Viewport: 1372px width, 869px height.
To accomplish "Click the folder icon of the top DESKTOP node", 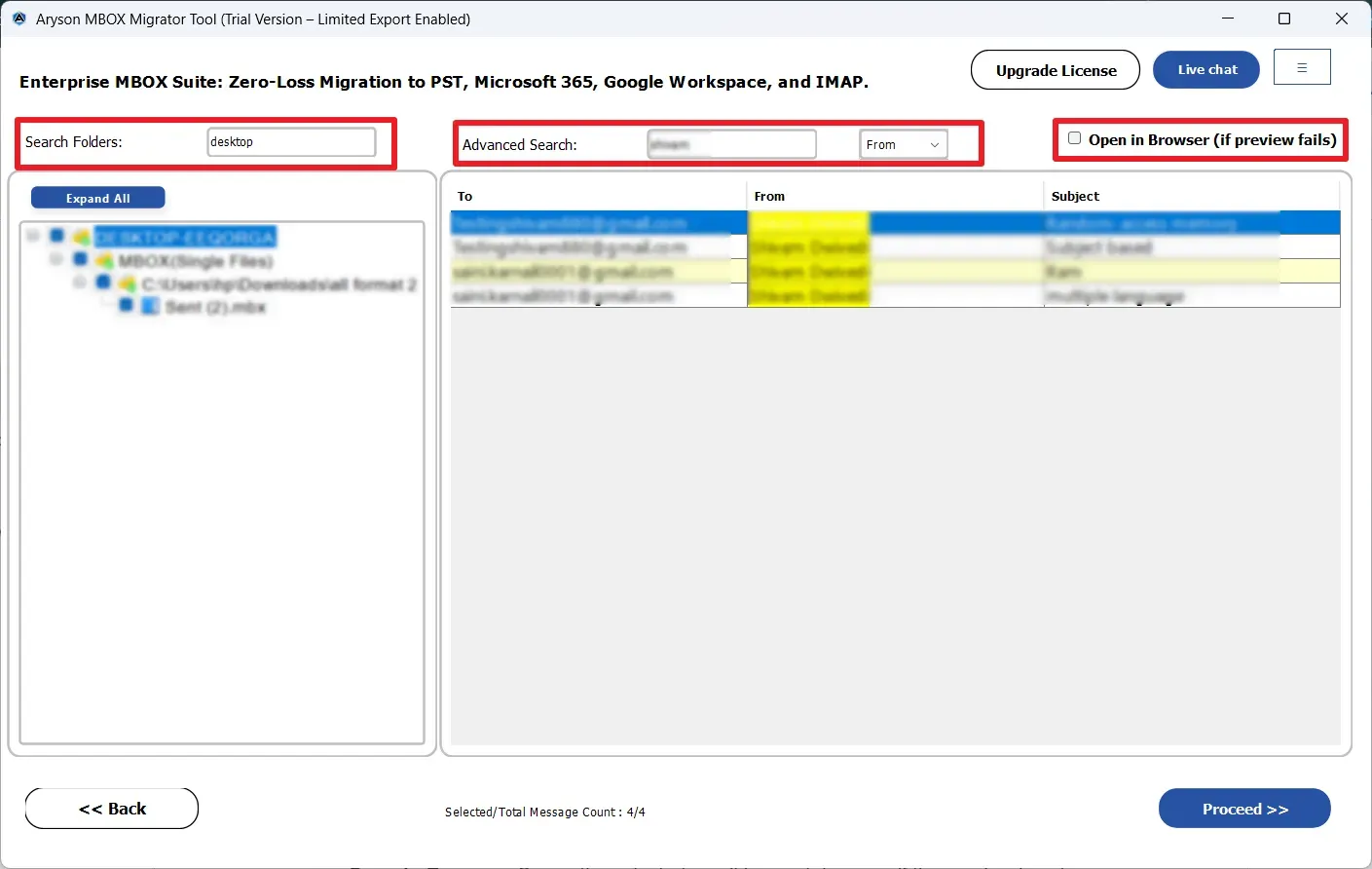I will (81, 237).
